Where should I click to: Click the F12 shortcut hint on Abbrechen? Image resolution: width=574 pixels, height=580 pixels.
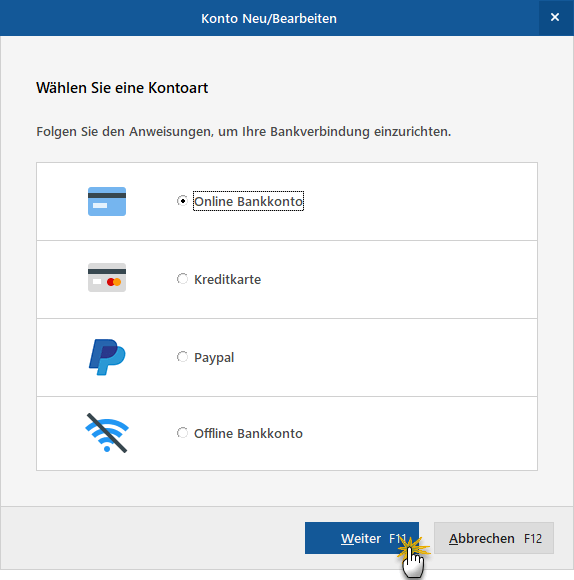(533, 538)
